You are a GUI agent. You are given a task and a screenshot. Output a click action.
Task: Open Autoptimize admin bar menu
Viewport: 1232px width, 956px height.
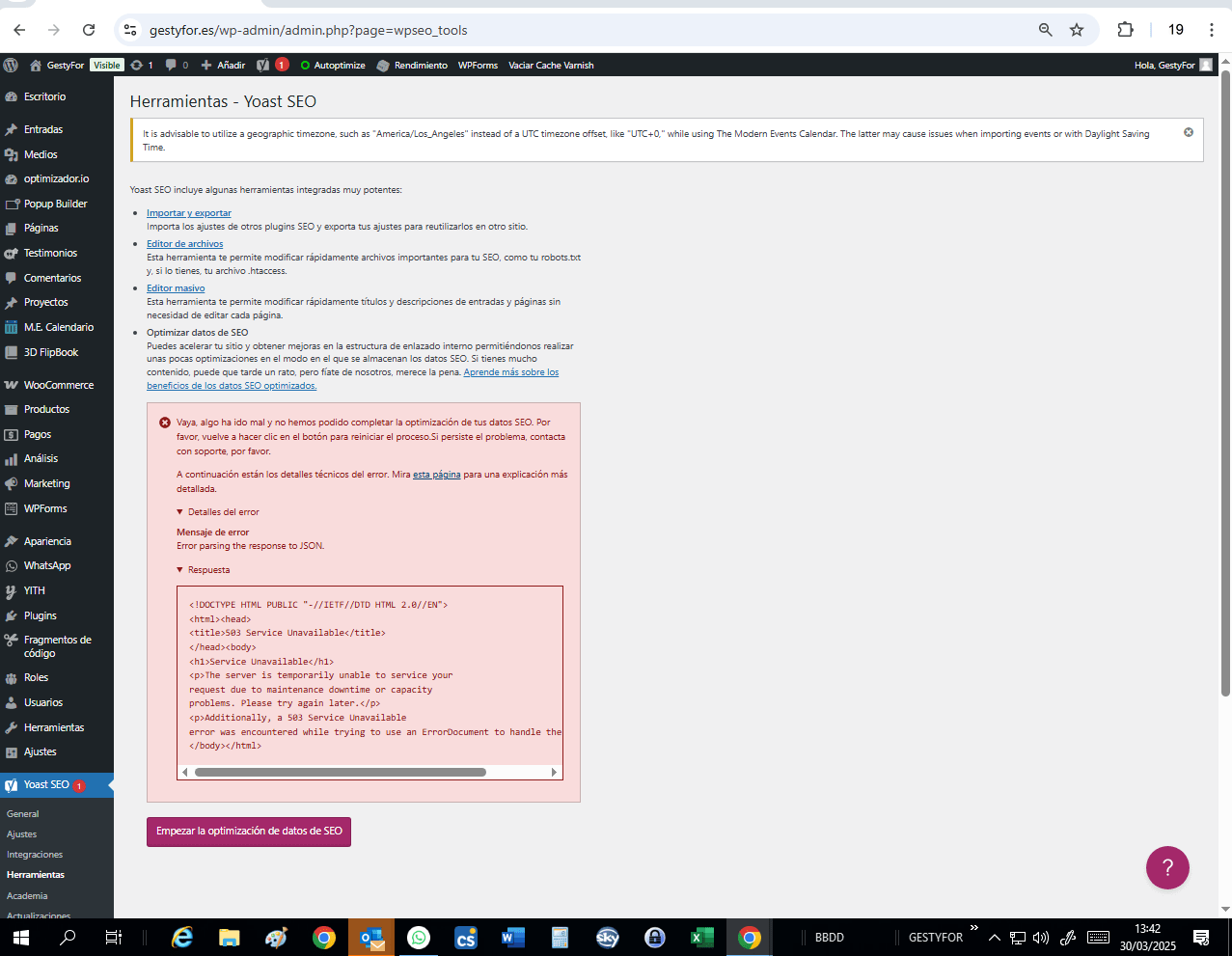click(333, 66)
